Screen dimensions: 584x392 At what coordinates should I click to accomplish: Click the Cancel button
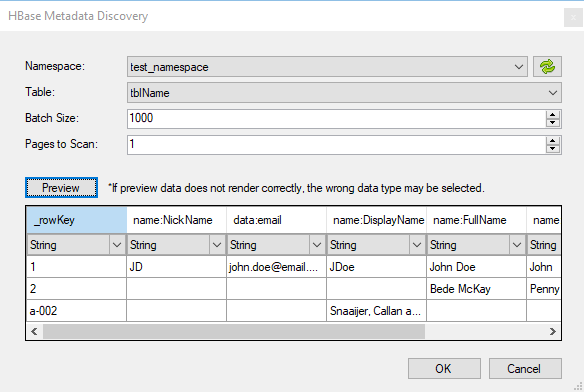(x=525, y=369)
